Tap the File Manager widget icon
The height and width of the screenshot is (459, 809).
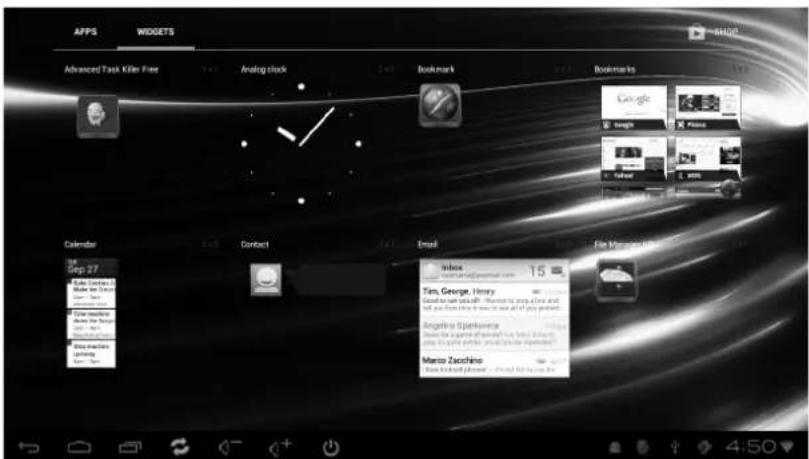click(616, 281)
